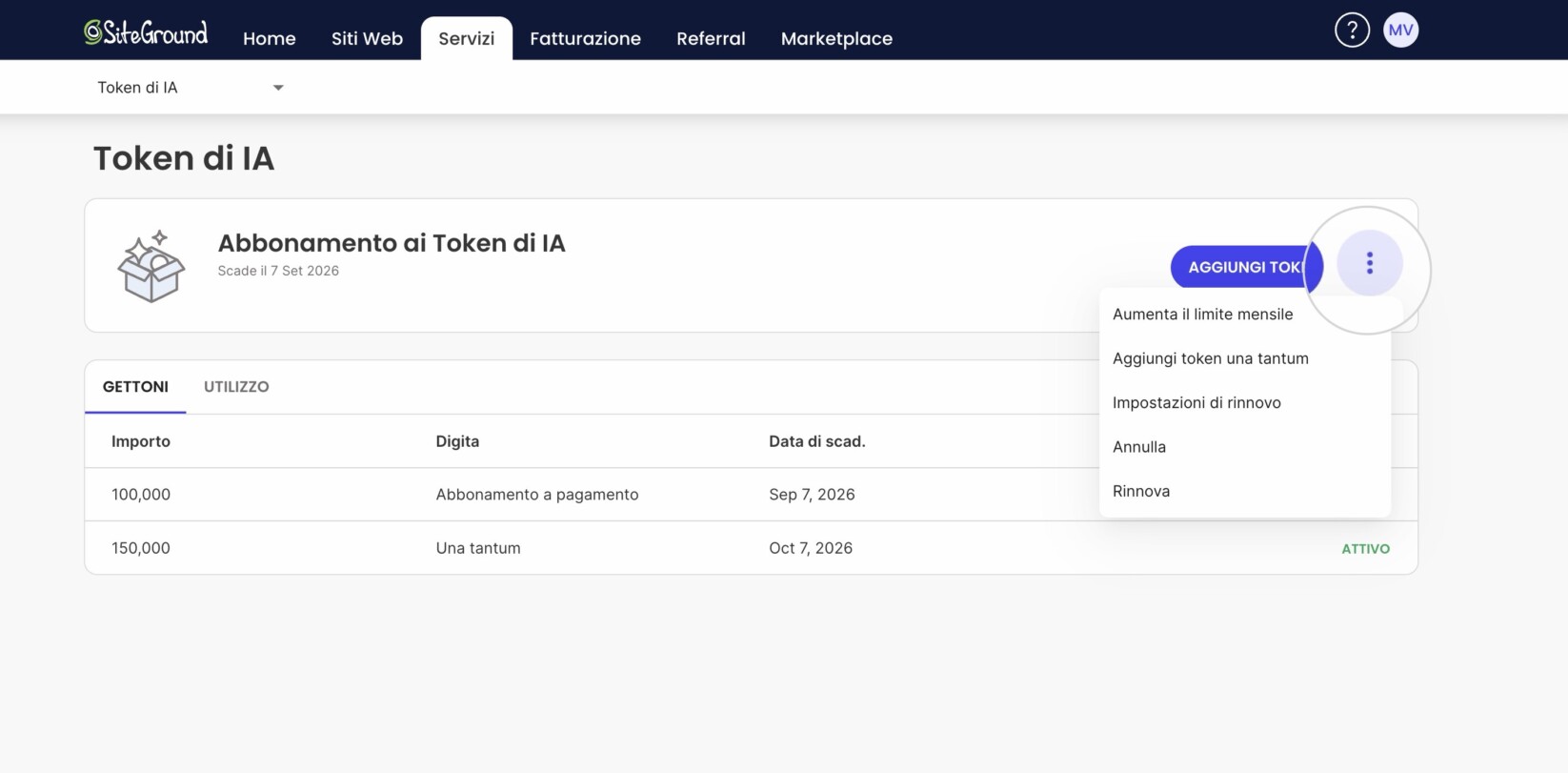Image resolution: width=1568 pixels, height=773 pixels.
Task: Click the Sep 7, 2026 date
Action: pyautogui.click(x=812, y=495)
